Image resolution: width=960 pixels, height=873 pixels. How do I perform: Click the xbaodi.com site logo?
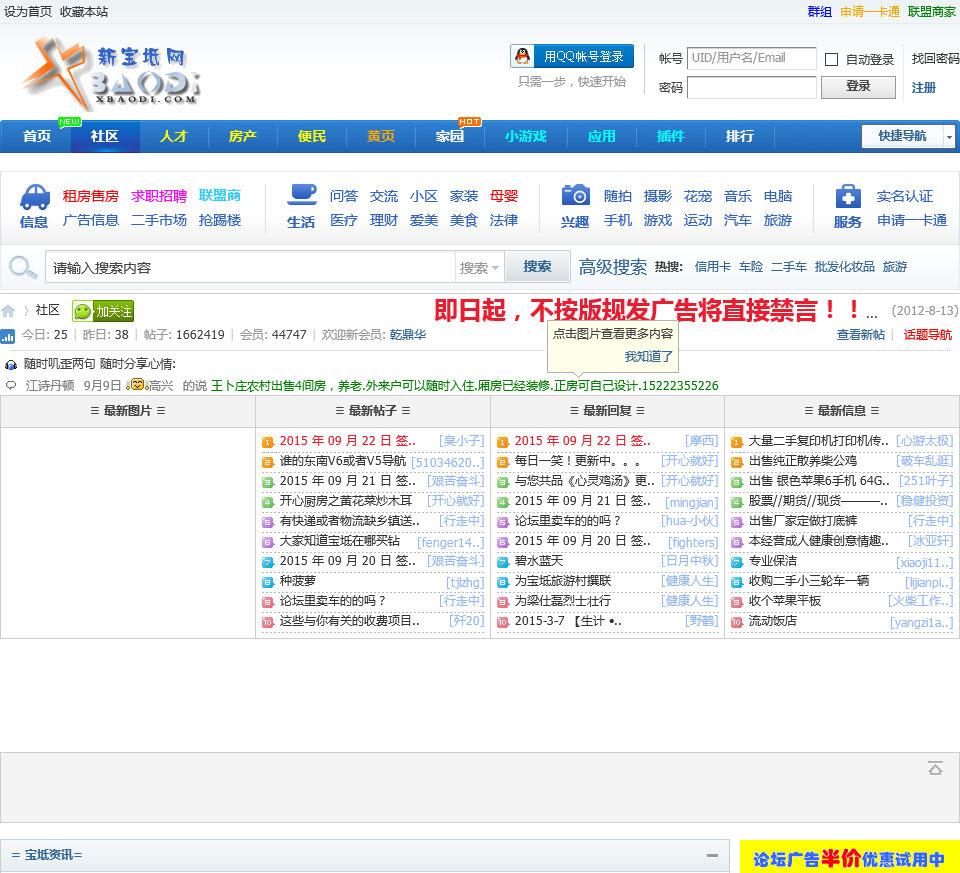(x=110, y=73)
